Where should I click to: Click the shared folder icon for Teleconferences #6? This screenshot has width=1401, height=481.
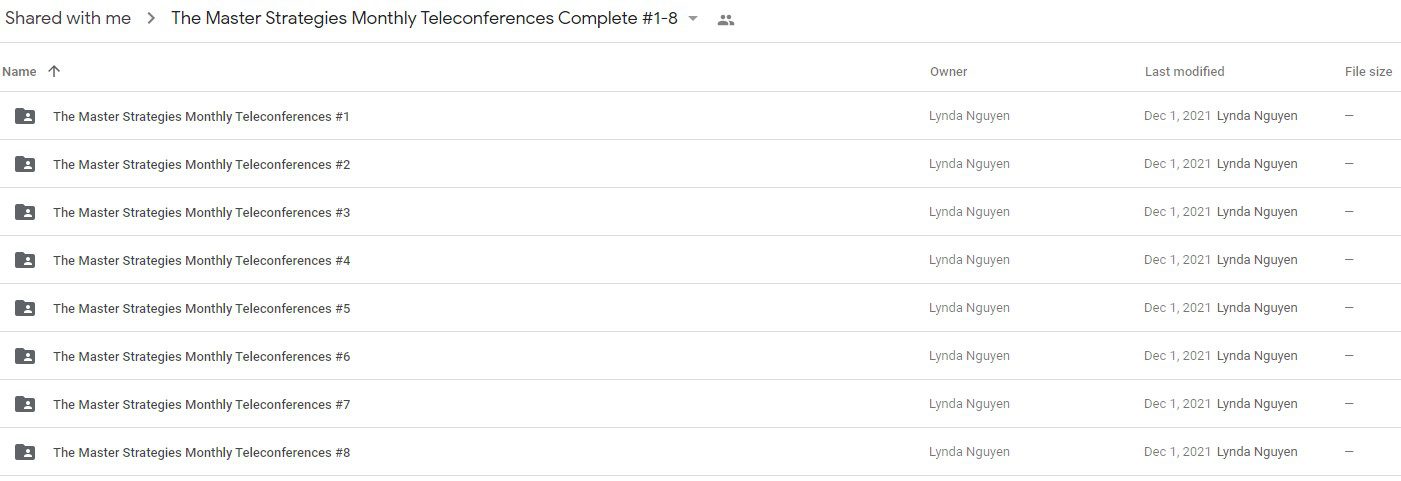coord(25,356)
